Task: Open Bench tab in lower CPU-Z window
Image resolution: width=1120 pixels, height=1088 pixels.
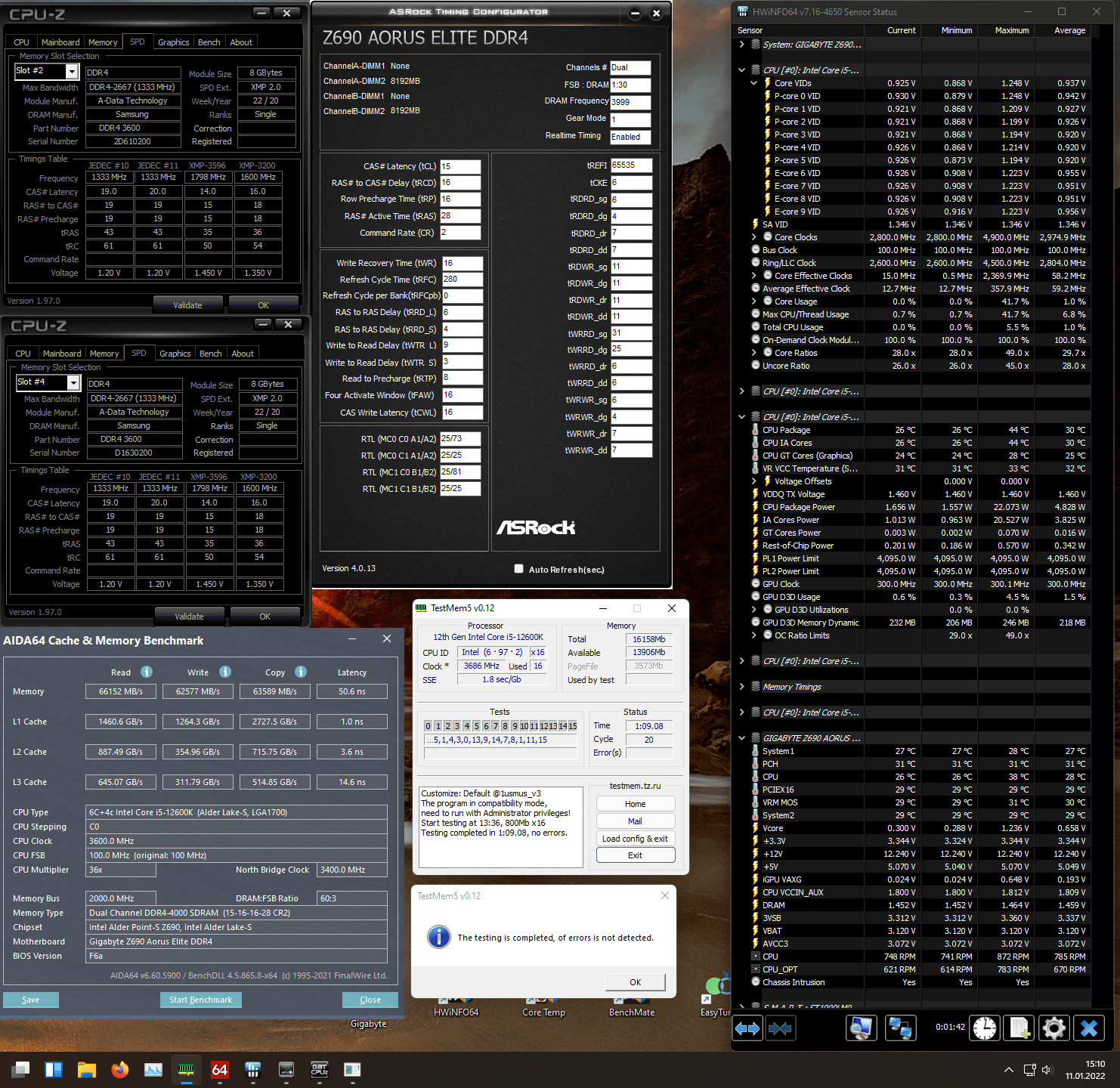Action: point(210,354)
